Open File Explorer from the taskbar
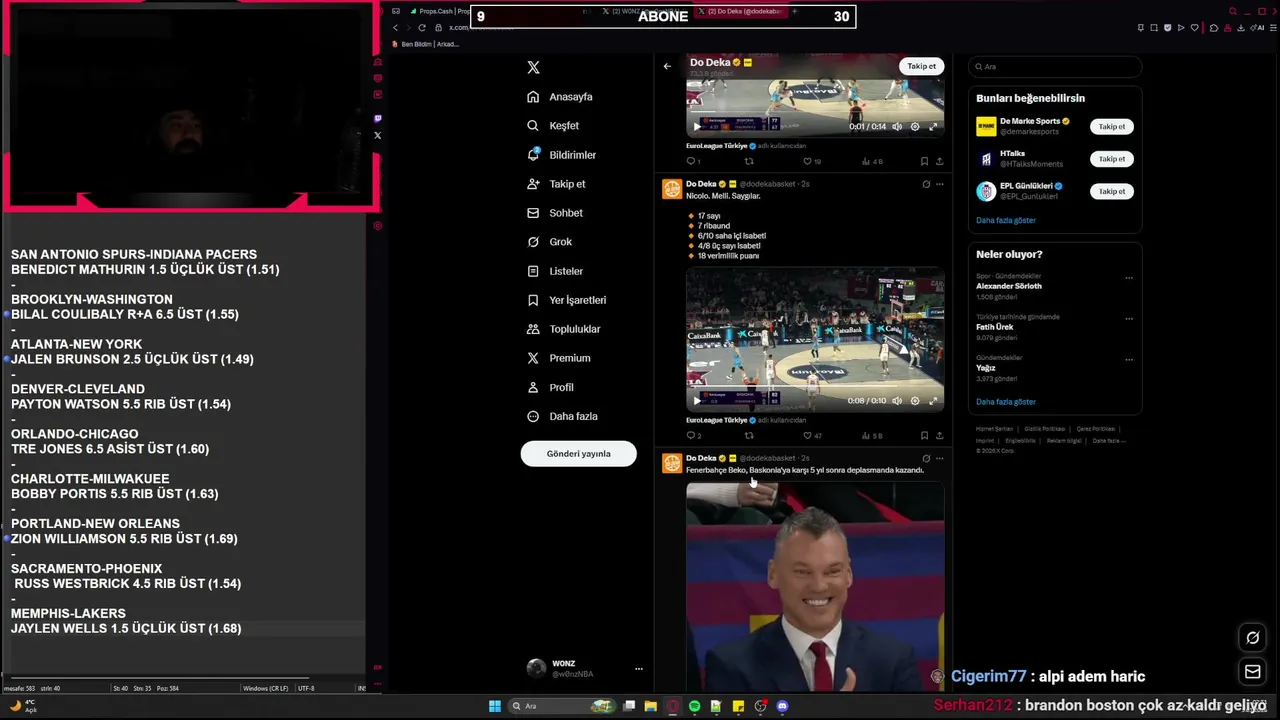 click(x=651, y=706)
